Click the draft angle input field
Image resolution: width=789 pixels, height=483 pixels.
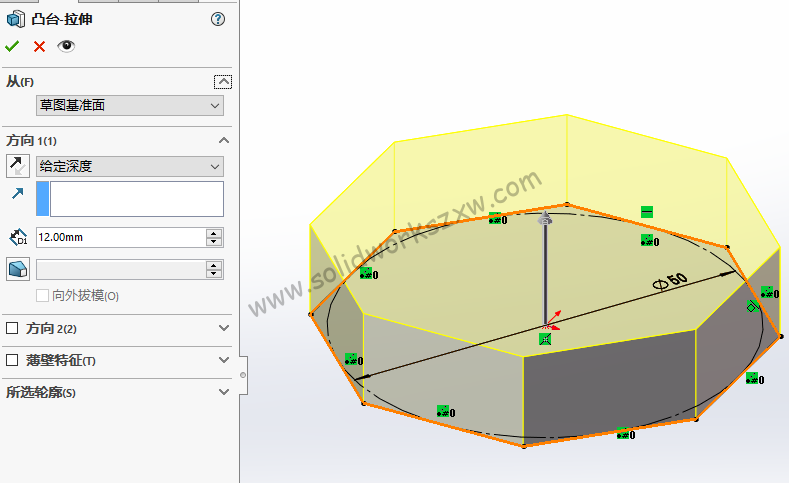[121, 270]
